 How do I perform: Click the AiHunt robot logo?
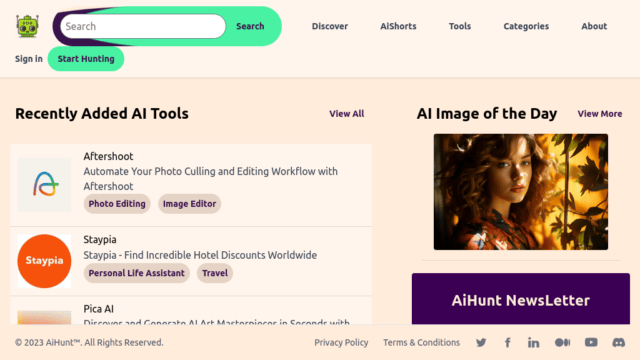tap(27, 26)
